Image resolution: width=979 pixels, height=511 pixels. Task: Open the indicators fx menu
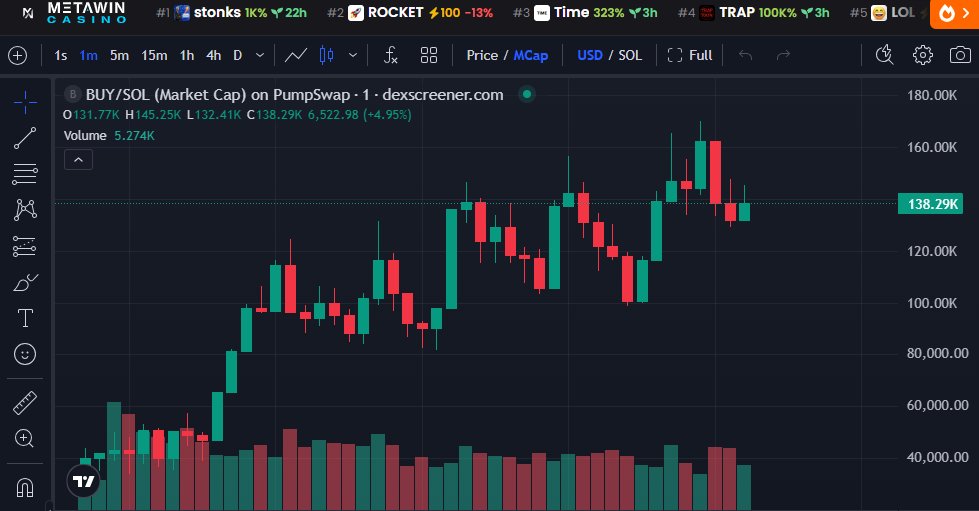pos(391,56)
